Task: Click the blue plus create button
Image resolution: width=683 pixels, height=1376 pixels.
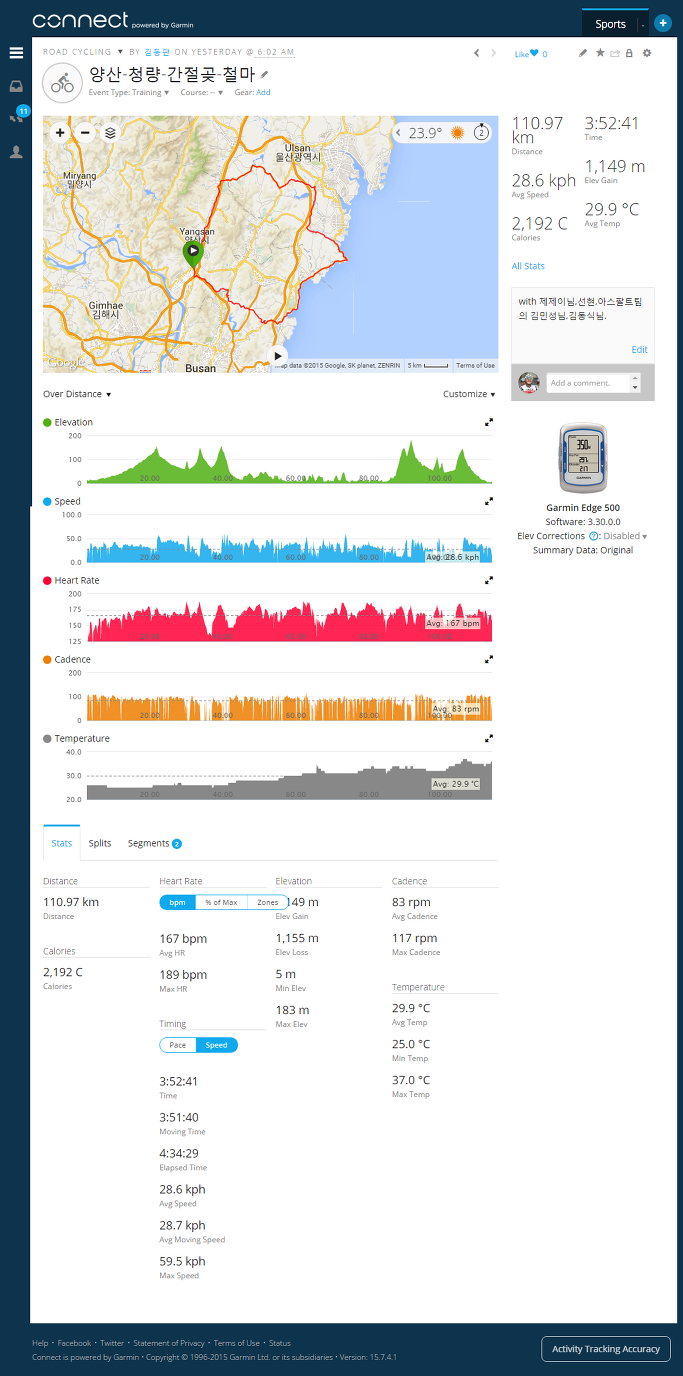Action: tap(662, 22)
